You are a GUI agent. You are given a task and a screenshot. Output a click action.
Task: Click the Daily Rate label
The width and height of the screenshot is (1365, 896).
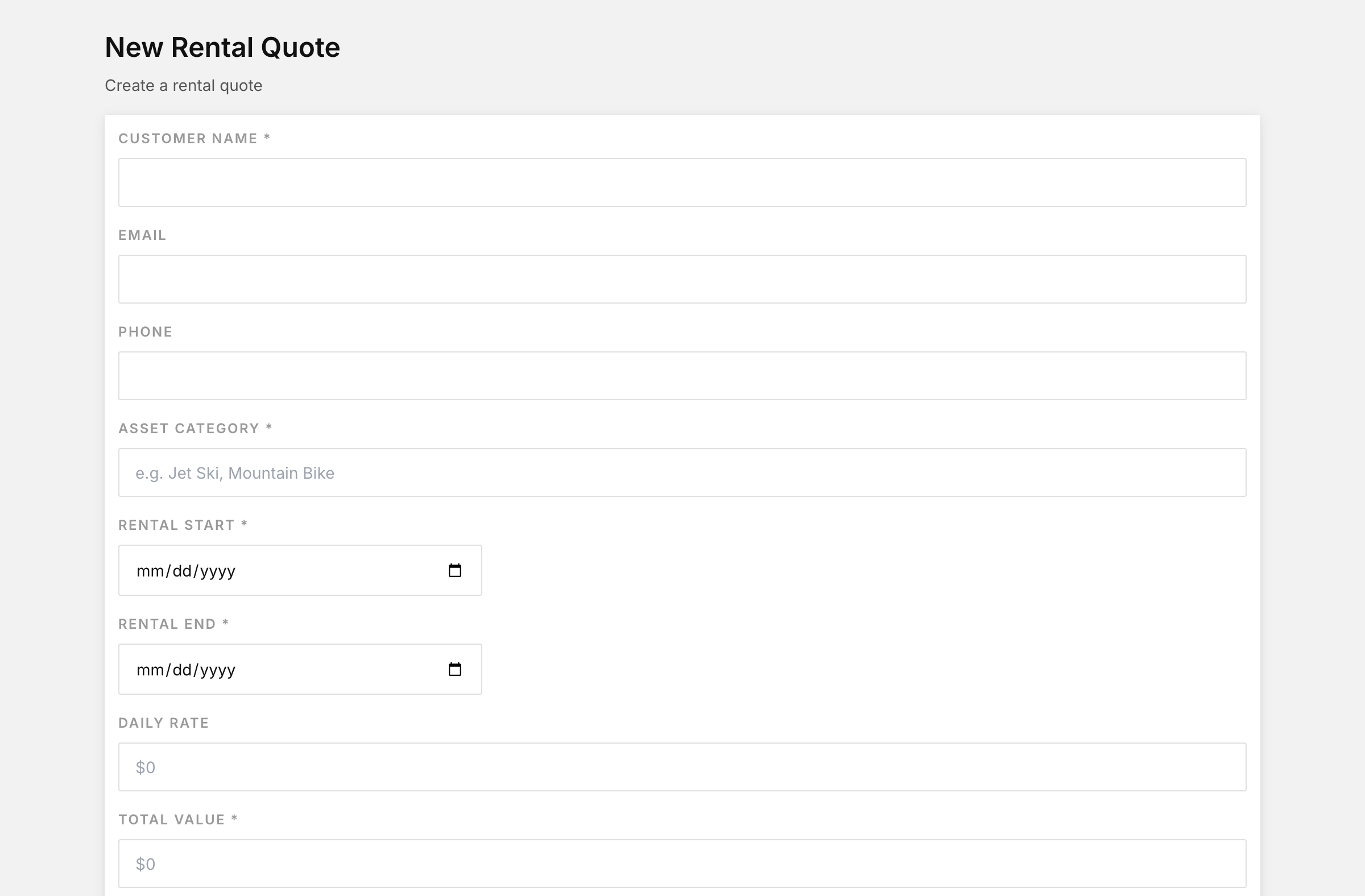[x=163, y=723]
